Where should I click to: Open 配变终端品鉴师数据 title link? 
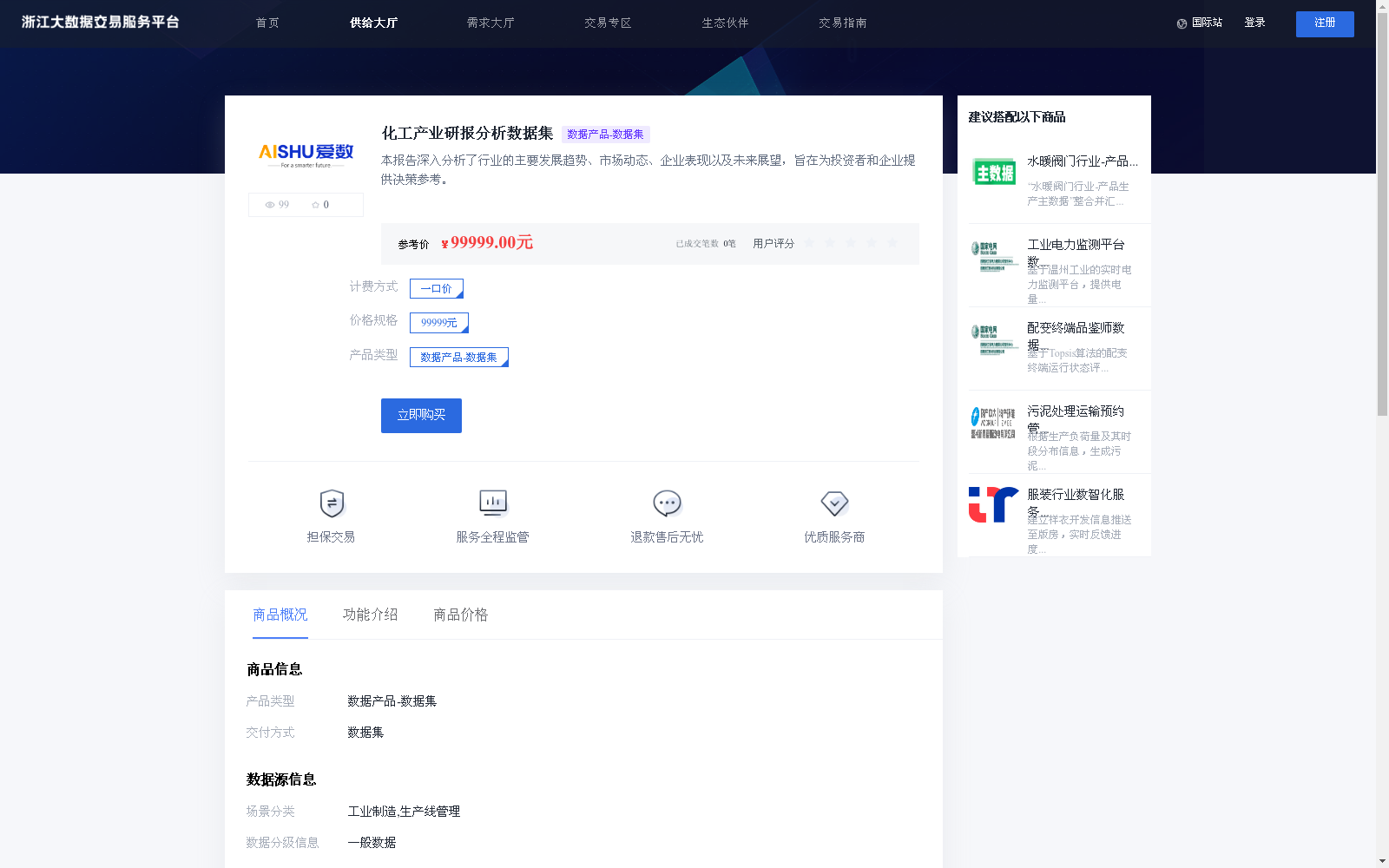click(1076, 335)
